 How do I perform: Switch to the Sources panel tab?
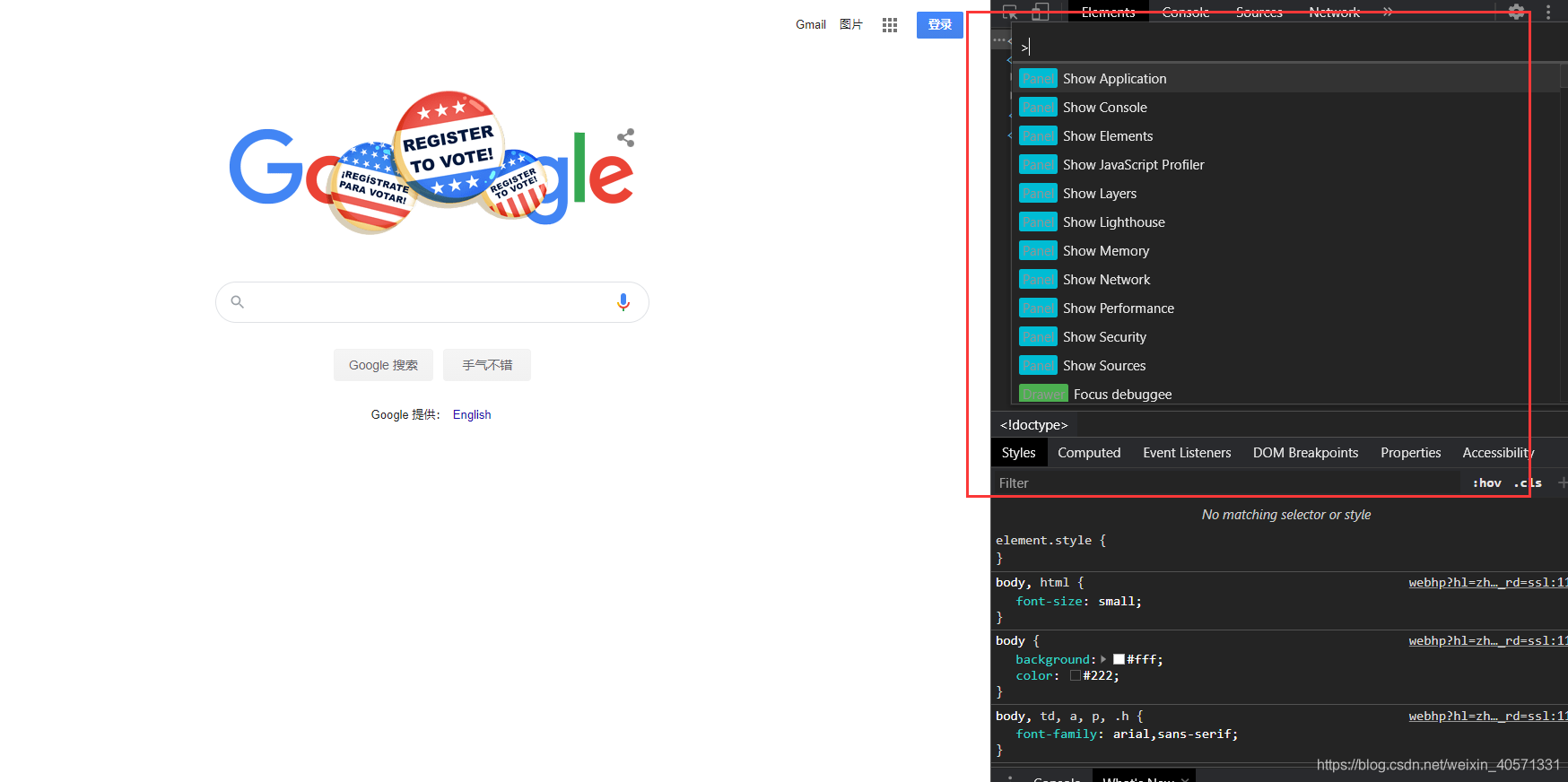pyautogui.click(x=1259, y=12)
